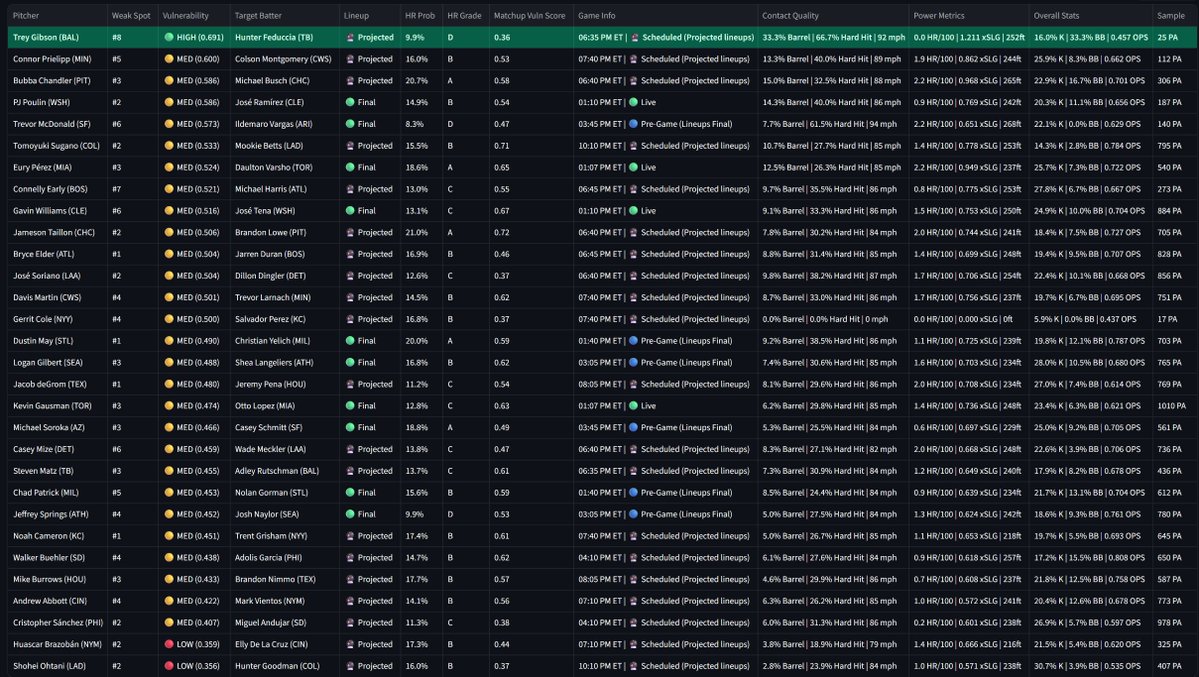Click the Matchup Vuln Score column header
Screen dimensions: 1199x677
tap(529, 15)
